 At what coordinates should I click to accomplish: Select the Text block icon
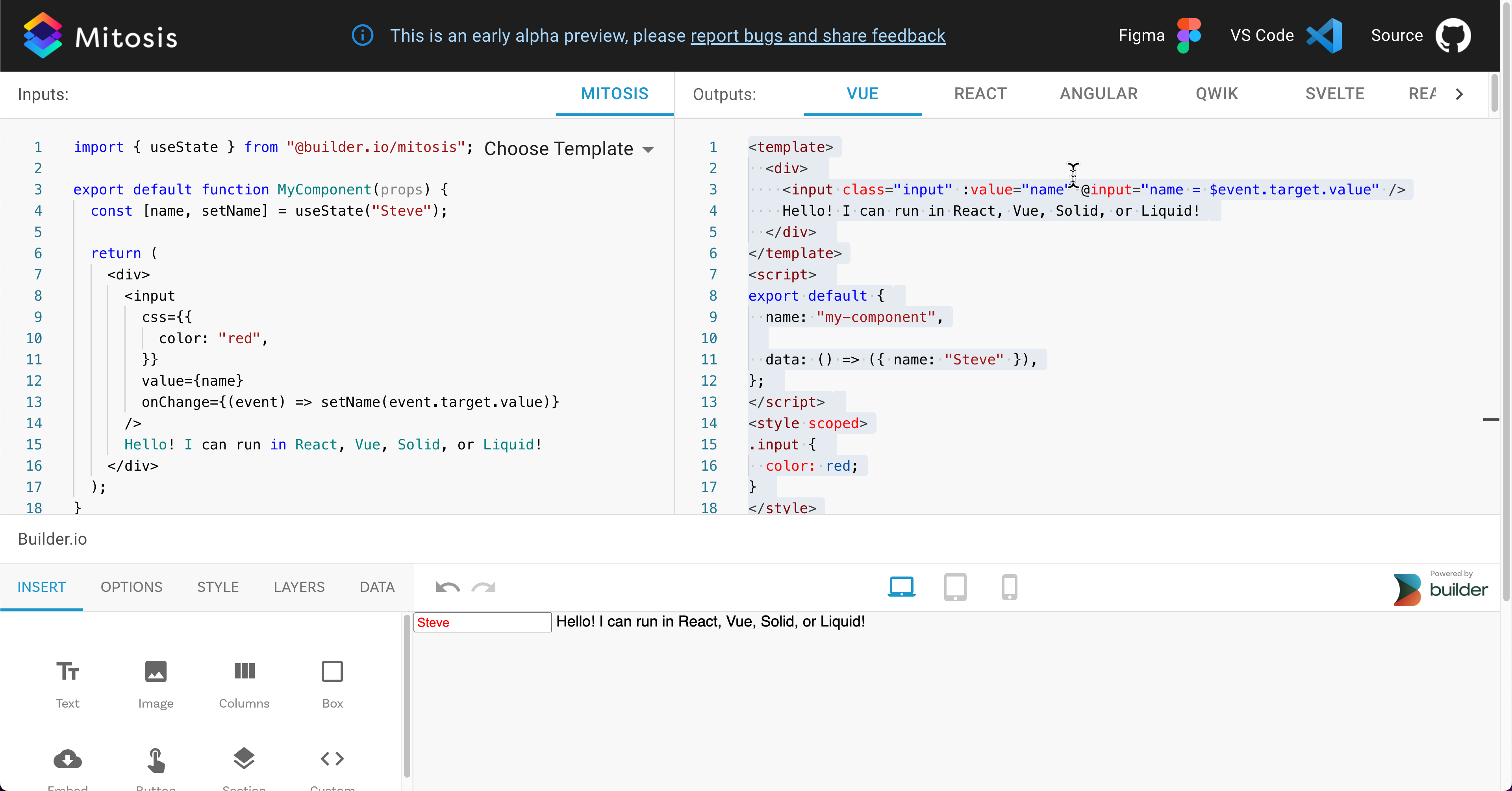67,671
